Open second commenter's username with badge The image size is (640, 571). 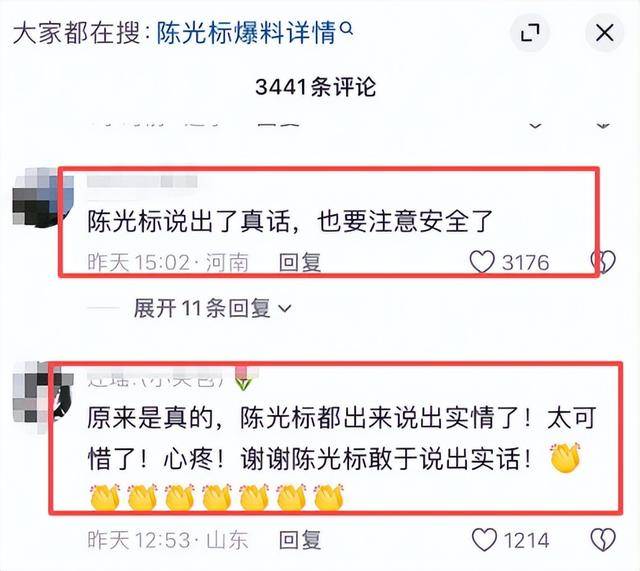coord(171,378)
